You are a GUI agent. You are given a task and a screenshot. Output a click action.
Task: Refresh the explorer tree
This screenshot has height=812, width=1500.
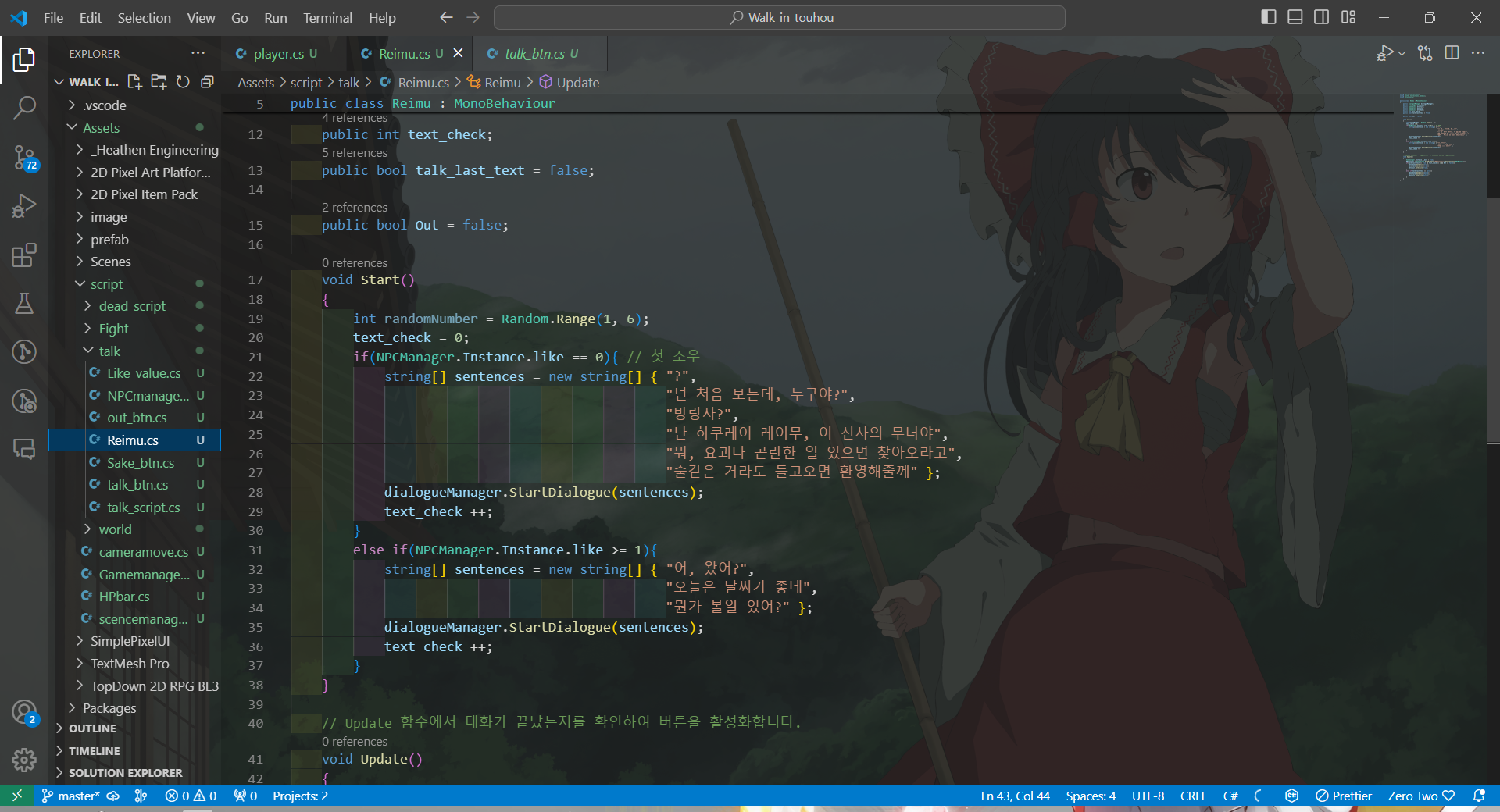[x=183, y=82]
